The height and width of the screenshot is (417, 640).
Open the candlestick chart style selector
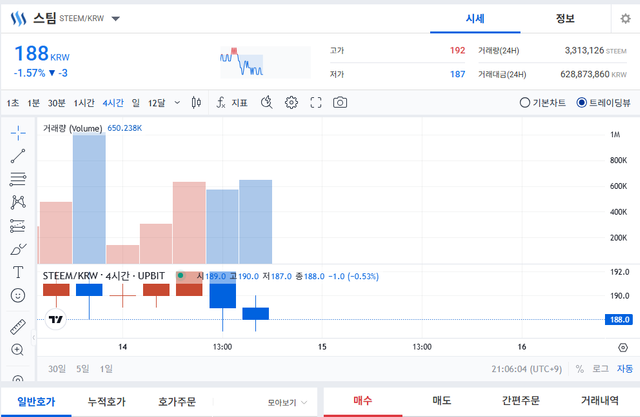(x=196, y=102)
